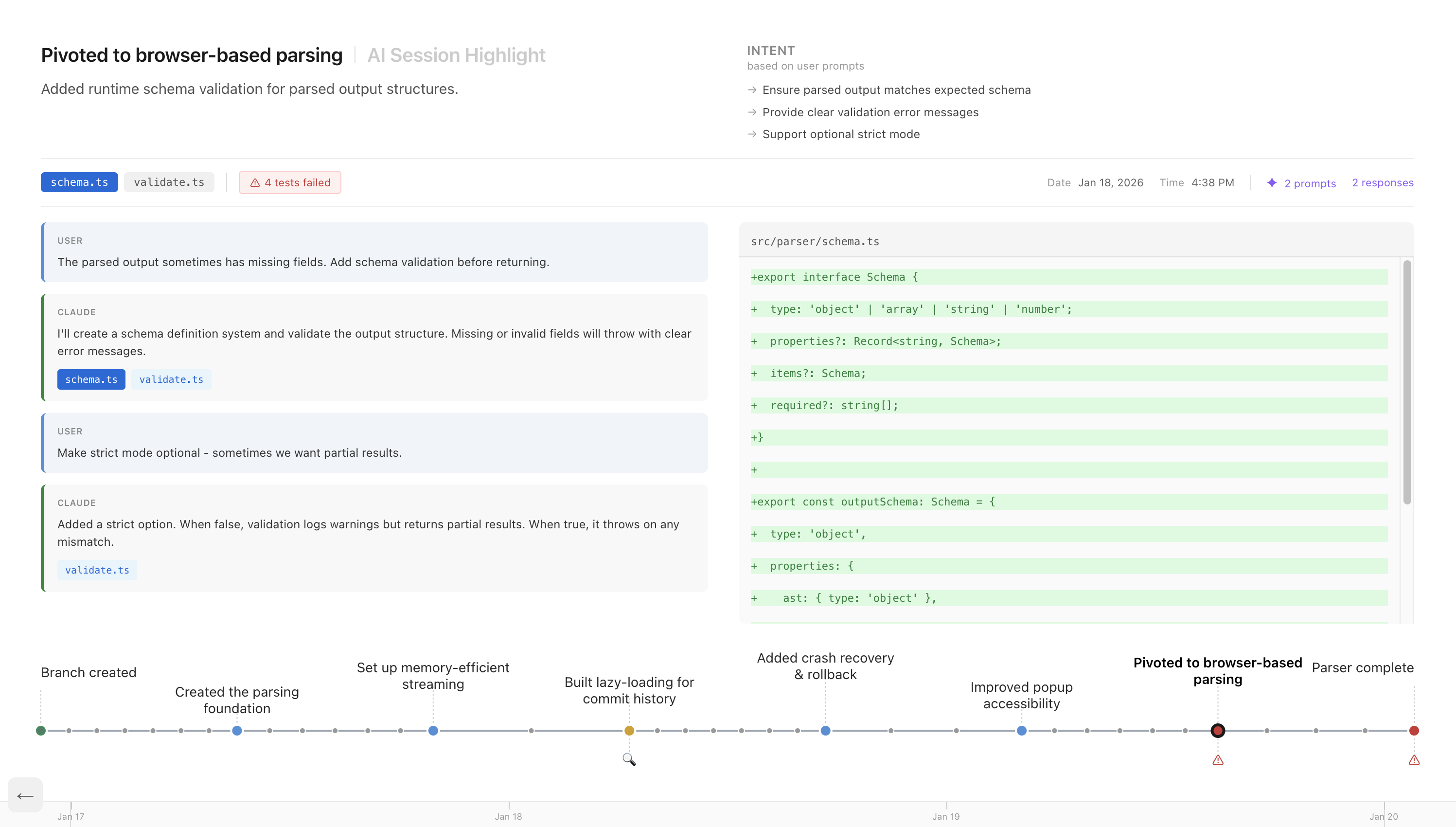Open the 2 prompts link
Image resolution: width=1456 pixels, height=827 pixels.
point(1310,183)
